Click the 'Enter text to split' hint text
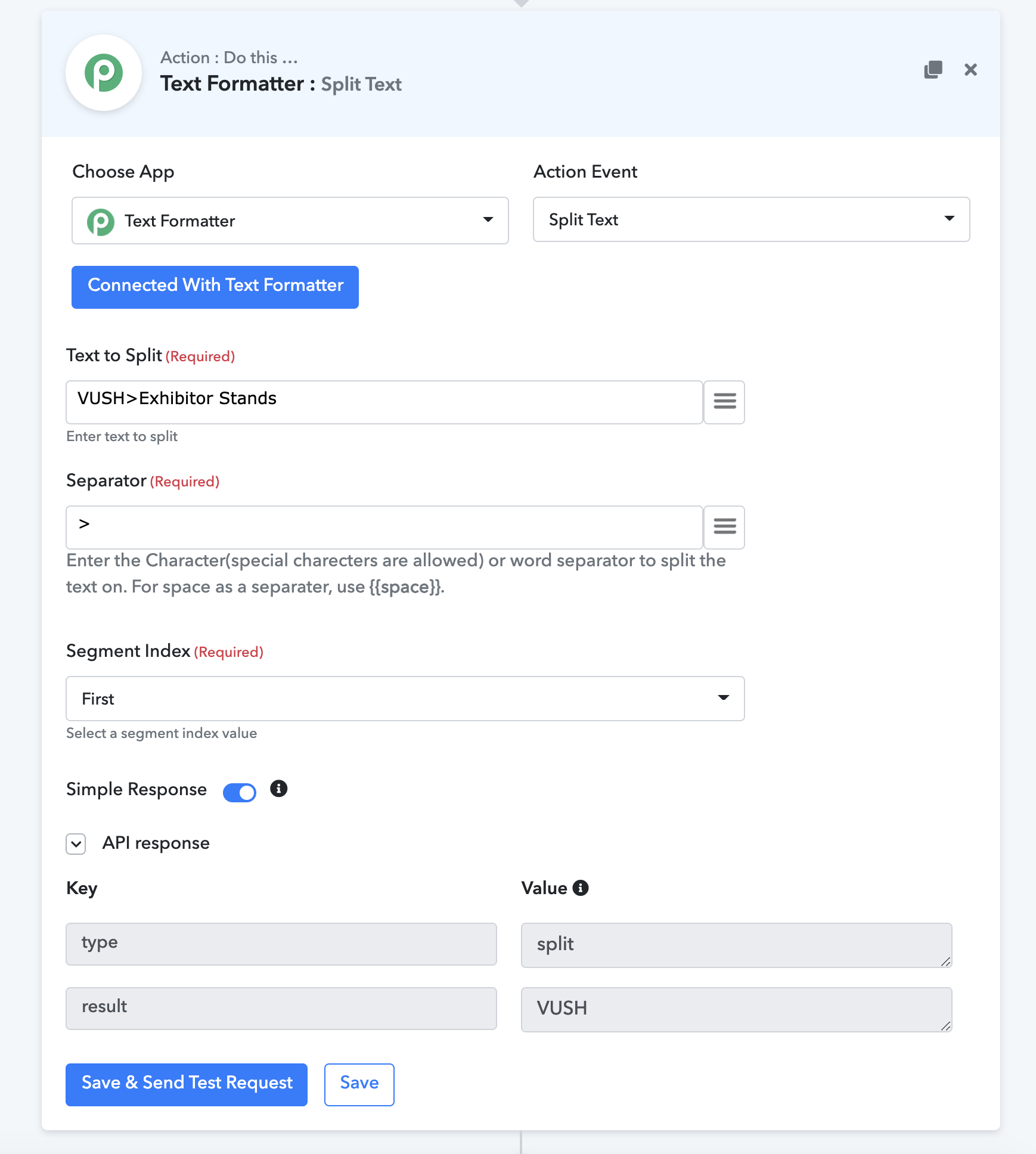Screen dimensions: 1036x1154 (122, 436)
